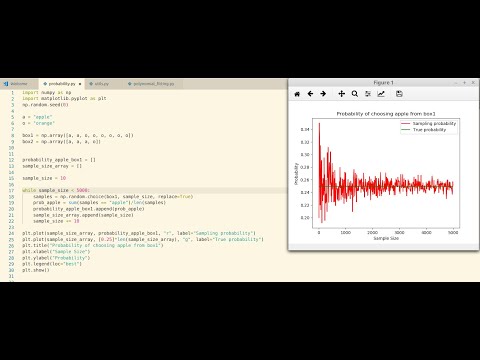480x360 pixels.
Task: Go back to previous plot view
Action: (x=310, y=94)
